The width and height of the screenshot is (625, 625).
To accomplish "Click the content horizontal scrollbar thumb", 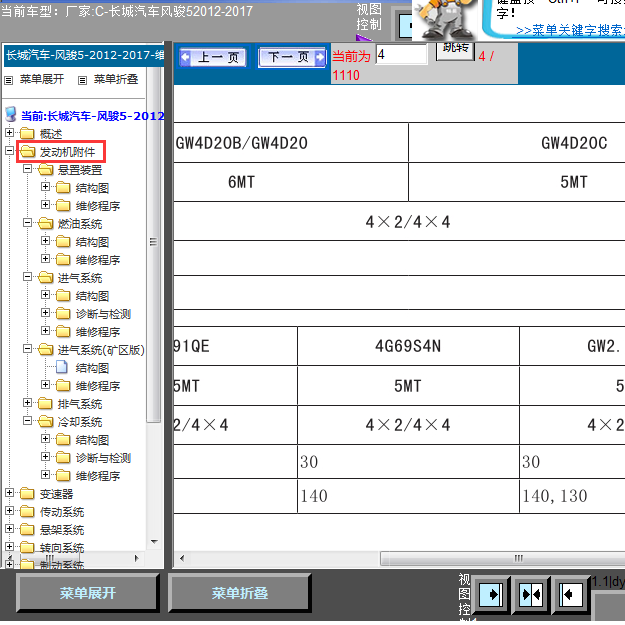I will pyautogui.click(x=503, y=558).
